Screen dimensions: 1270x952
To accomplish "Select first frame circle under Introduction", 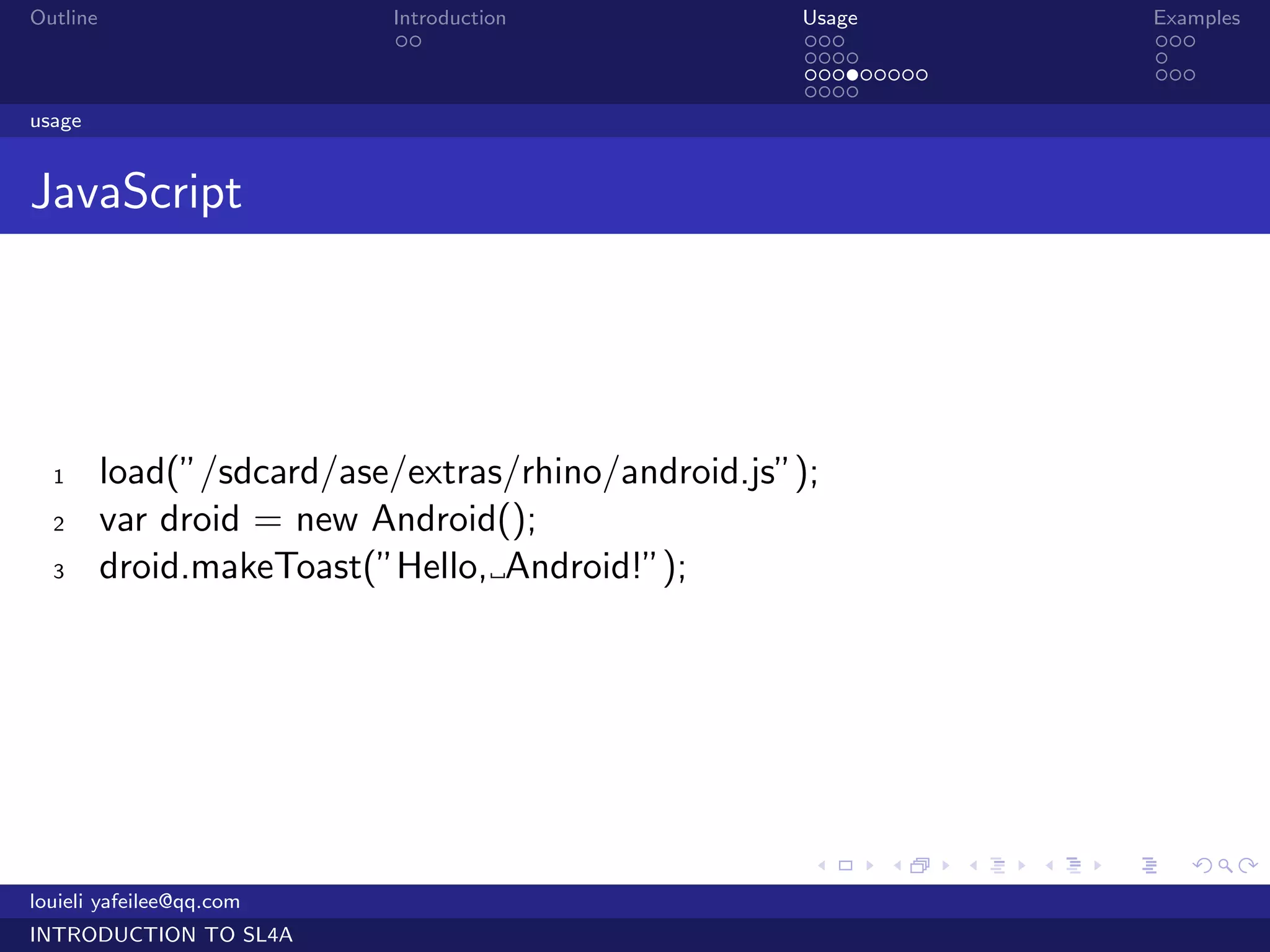I will pyautogui.click(x=401, y=42).
